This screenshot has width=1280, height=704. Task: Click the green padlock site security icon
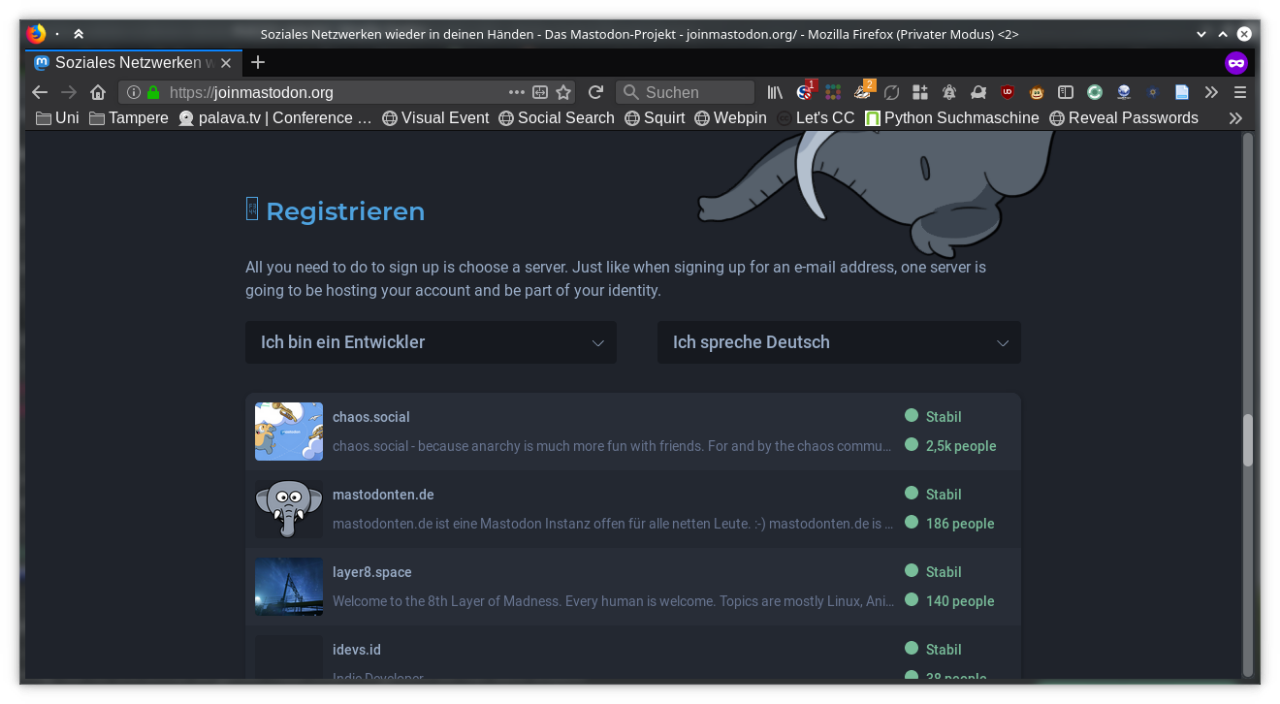[x=153, y=92]
